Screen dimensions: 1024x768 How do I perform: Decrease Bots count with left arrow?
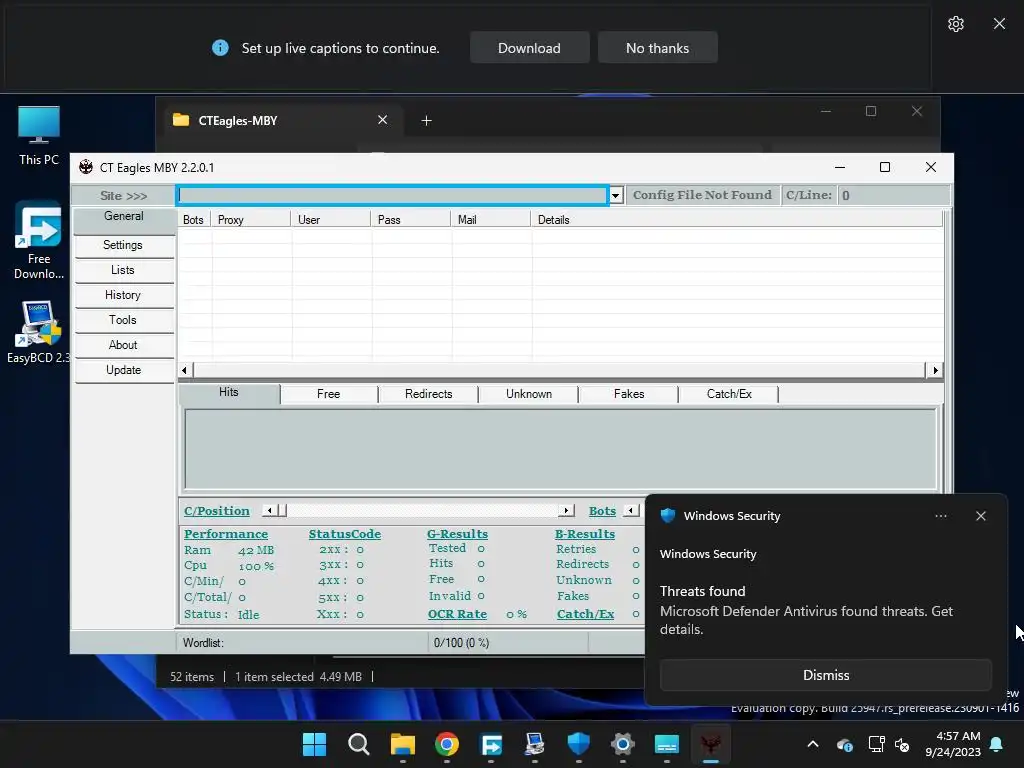click(631, 511)
